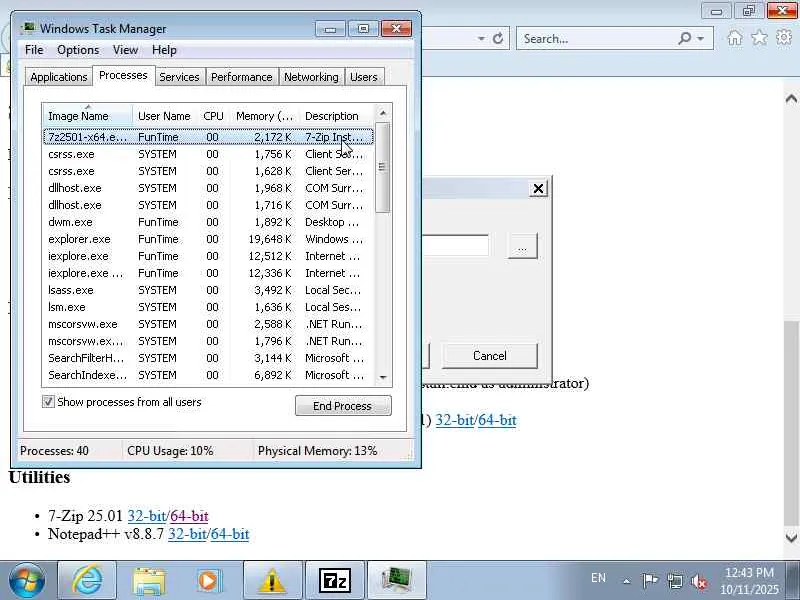The width and height of the screenshot is (800, 600).
Task: Switch to the Users tab
Action: pos(364,77)
